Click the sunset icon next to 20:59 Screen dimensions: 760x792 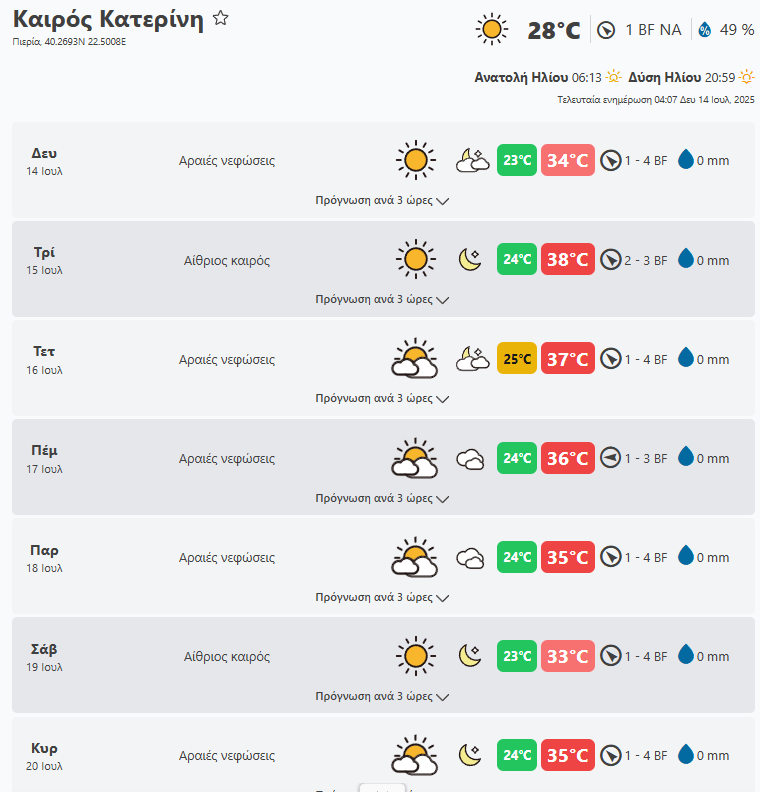(x=746, y=77)
